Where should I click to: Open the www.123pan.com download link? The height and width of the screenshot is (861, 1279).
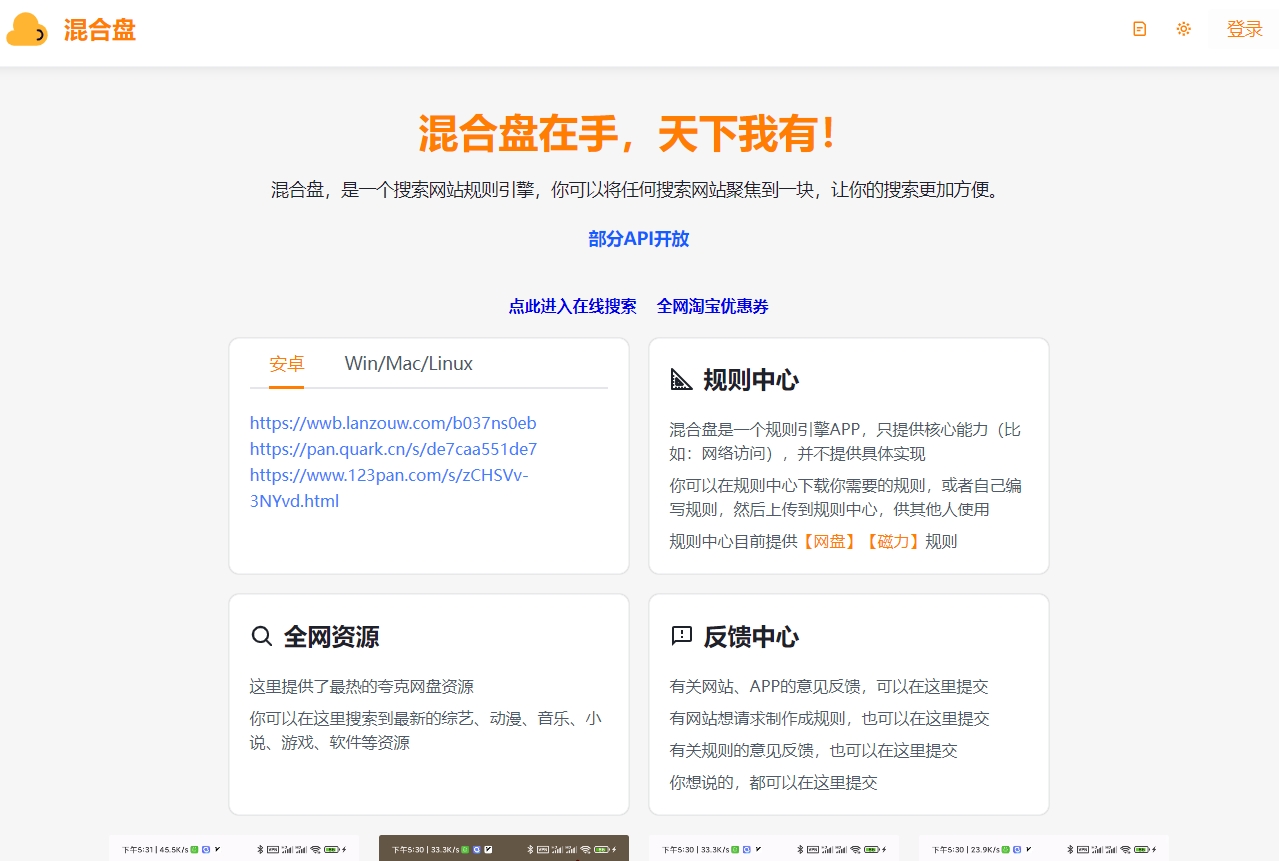(389, 475)
